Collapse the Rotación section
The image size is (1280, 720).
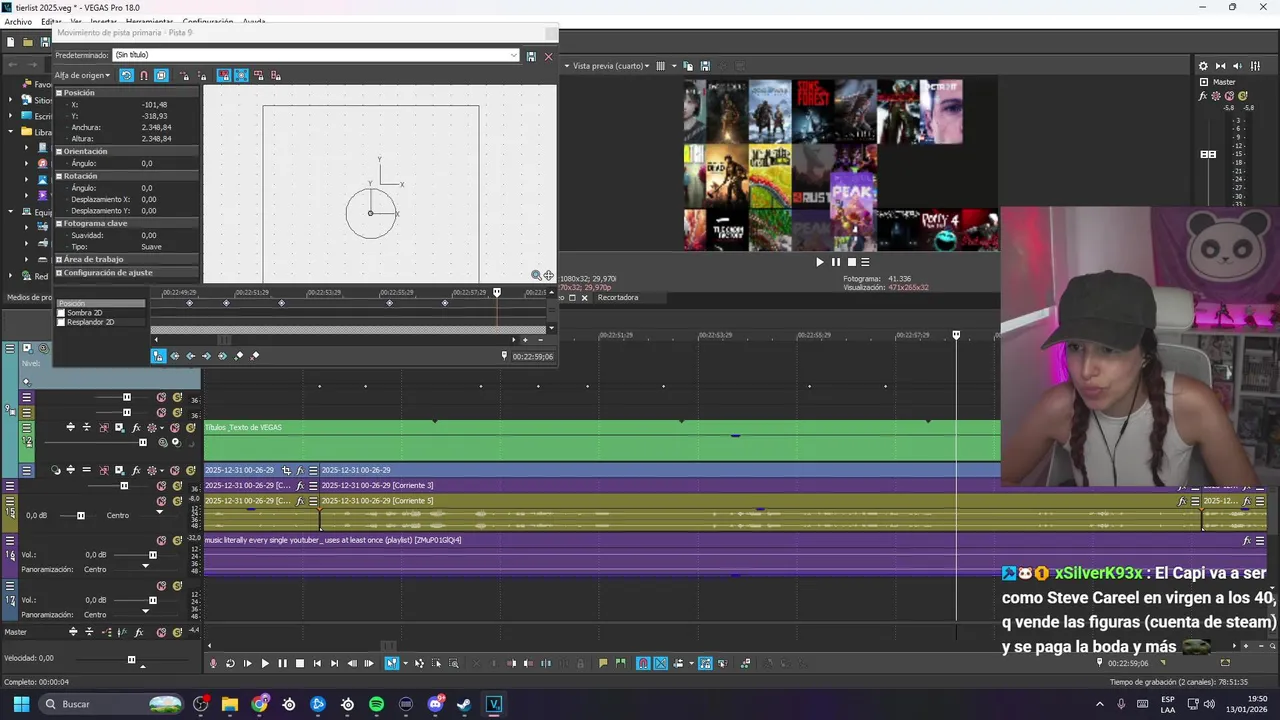pos(59,176)
